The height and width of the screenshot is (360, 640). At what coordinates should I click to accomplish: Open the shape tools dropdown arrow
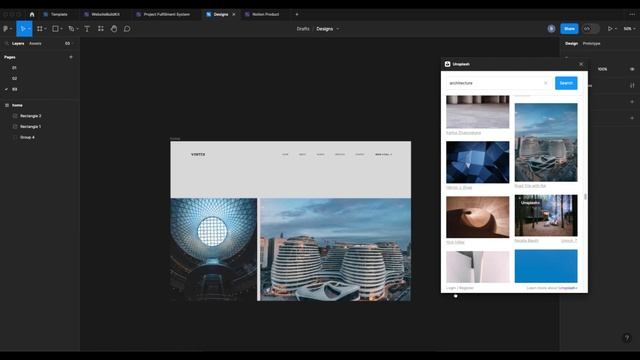[x=61, y=29]
